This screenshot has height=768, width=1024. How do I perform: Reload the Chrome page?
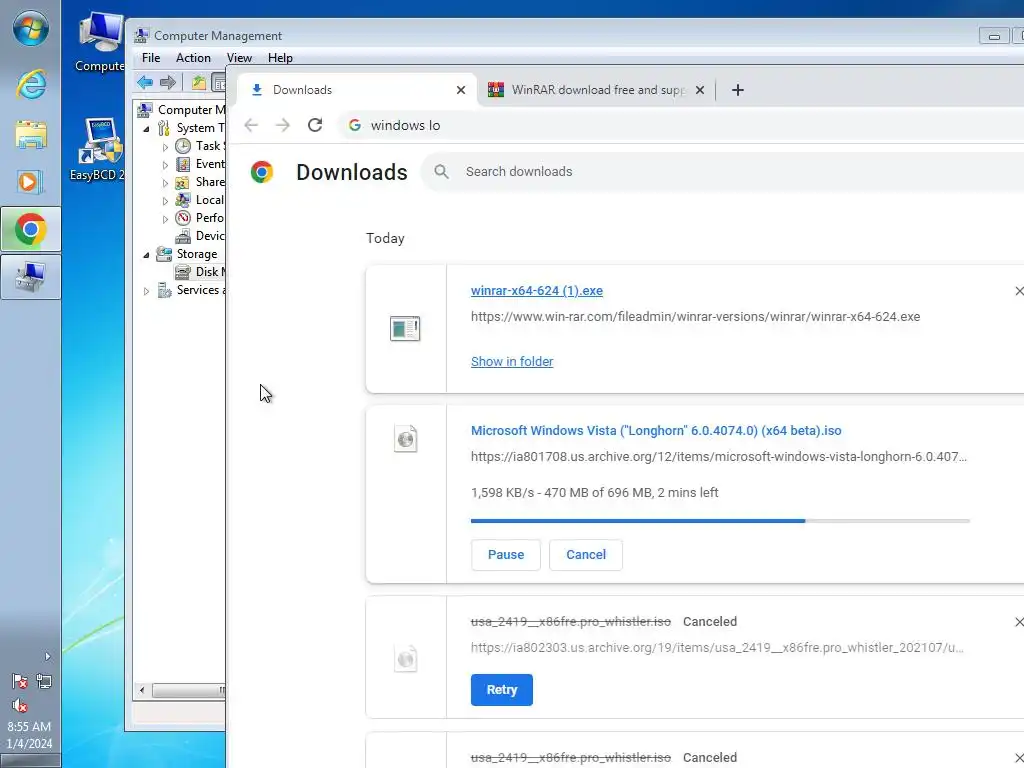pyautogui.click(x=315, y=125)
